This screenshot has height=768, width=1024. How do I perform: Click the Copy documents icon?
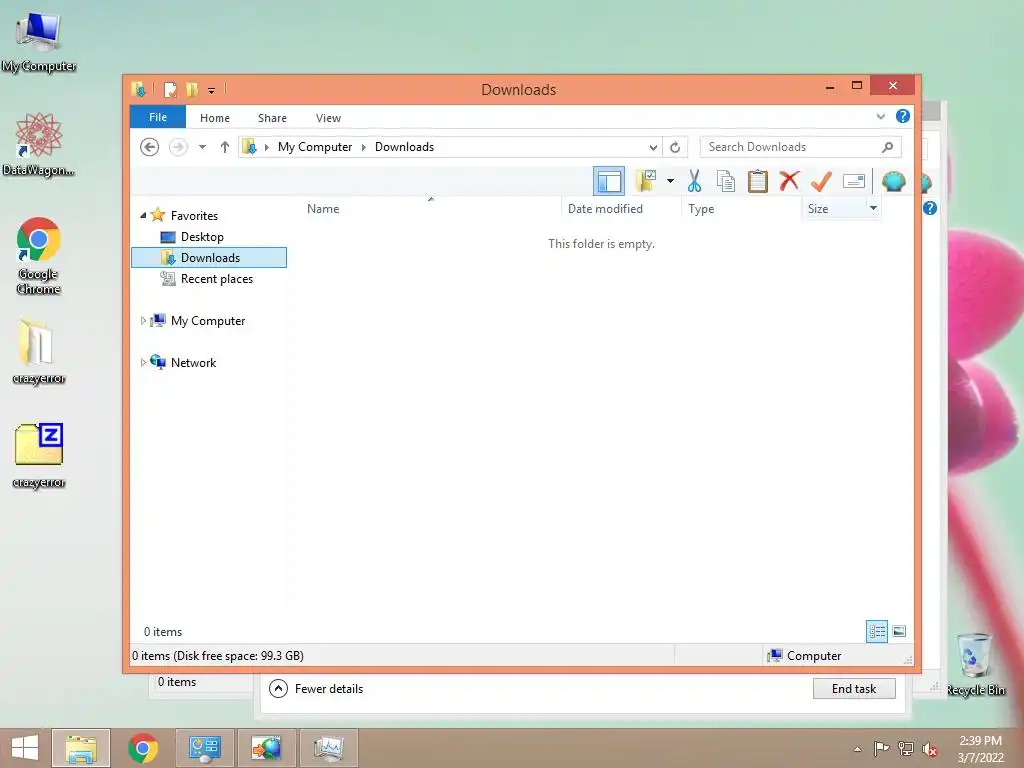pyautogui.click(x=726, y=181)
